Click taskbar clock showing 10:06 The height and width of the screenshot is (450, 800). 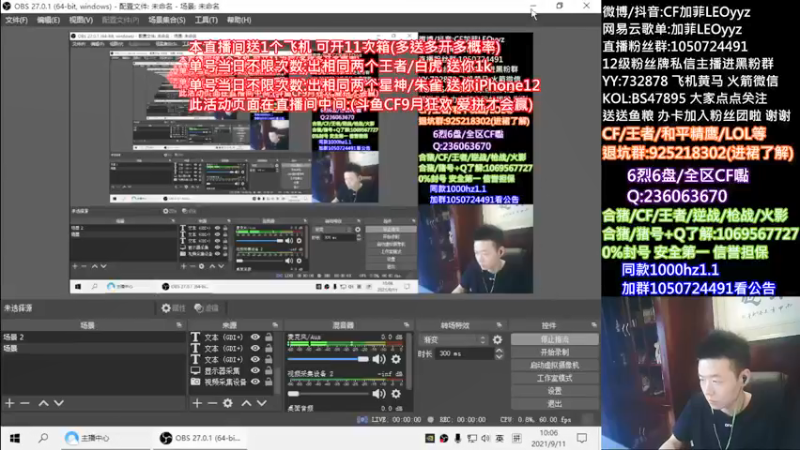pyautogui.click(x=548, y=438)
